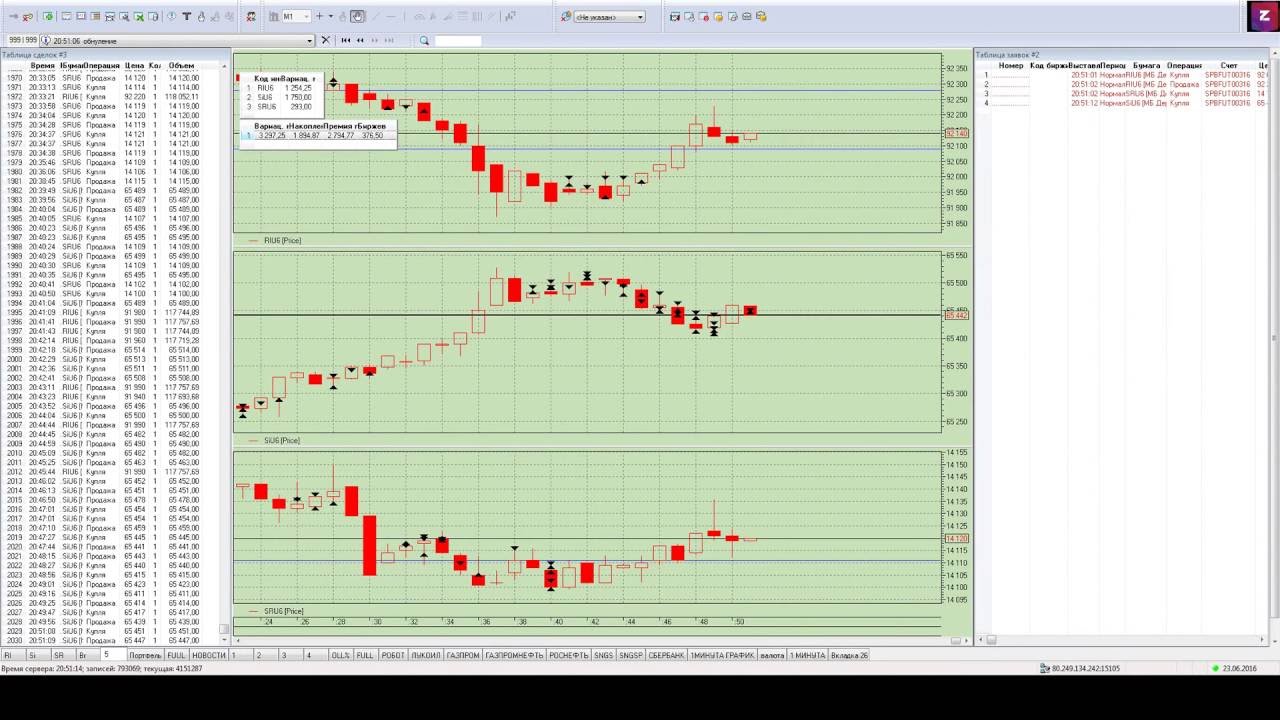Click the account filter icon beside 'Не указан'

point(566,17)
